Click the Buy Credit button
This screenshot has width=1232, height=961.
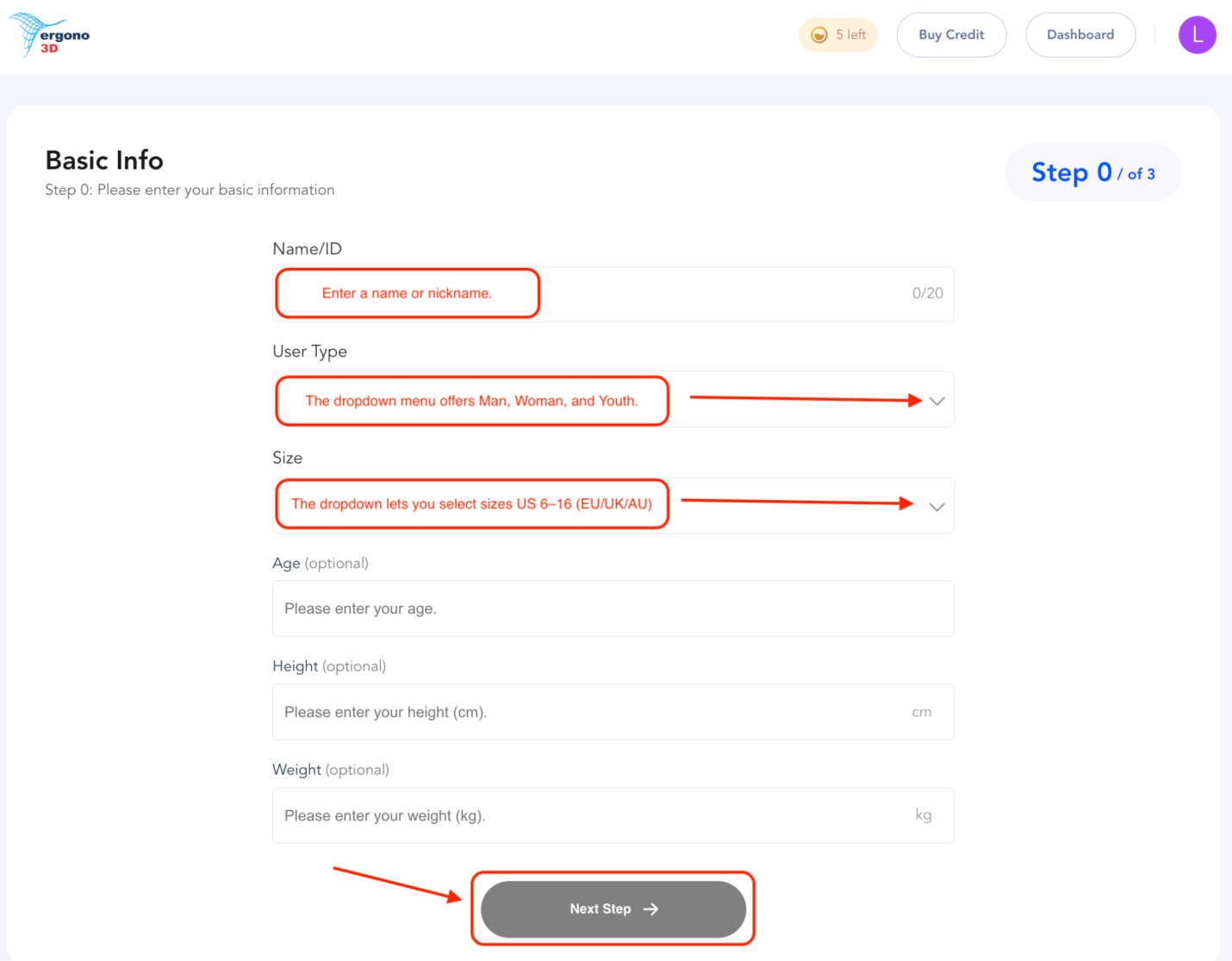(951, 34)
